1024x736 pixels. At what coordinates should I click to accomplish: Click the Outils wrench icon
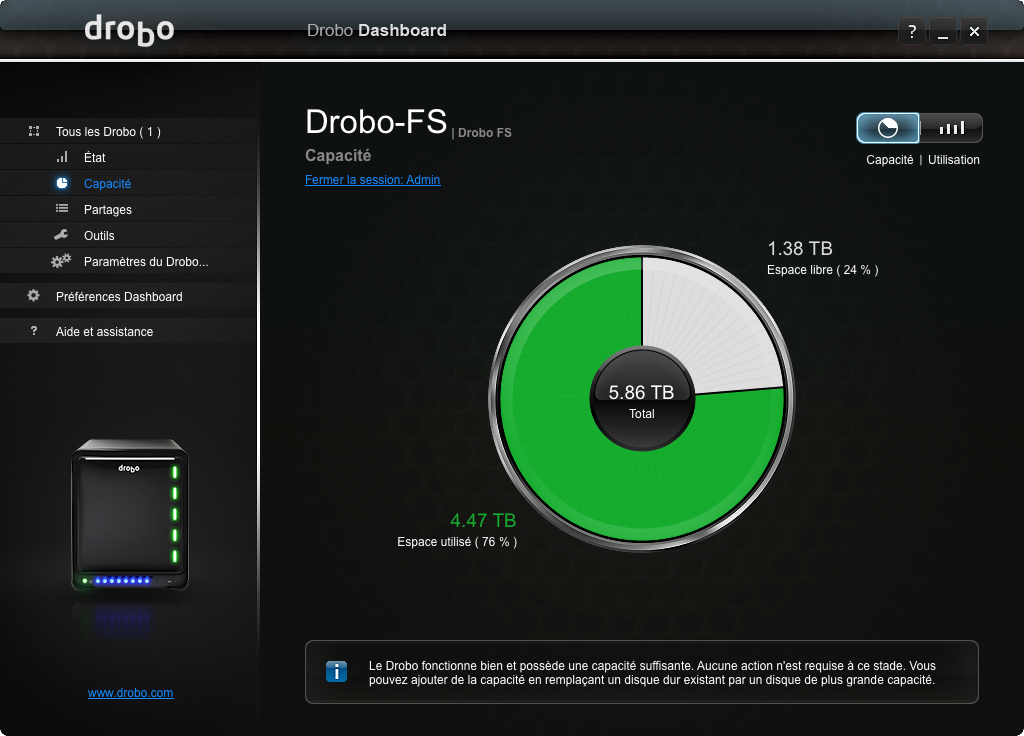point(62,235)
